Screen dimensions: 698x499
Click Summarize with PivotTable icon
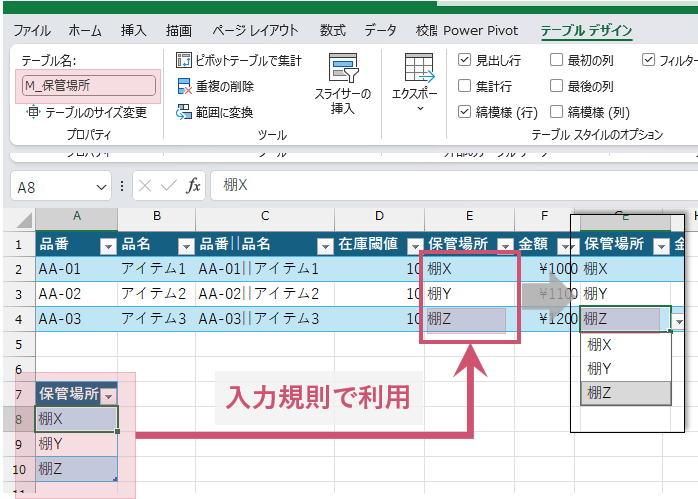pyautogui.click(x=183, y=60)
